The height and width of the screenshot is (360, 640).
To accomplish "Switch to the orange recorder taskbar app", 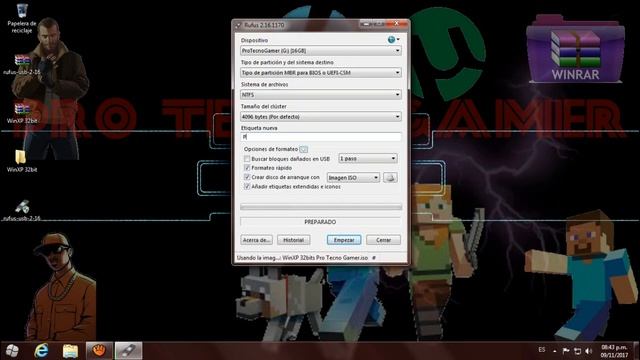I will coord(99,351).
